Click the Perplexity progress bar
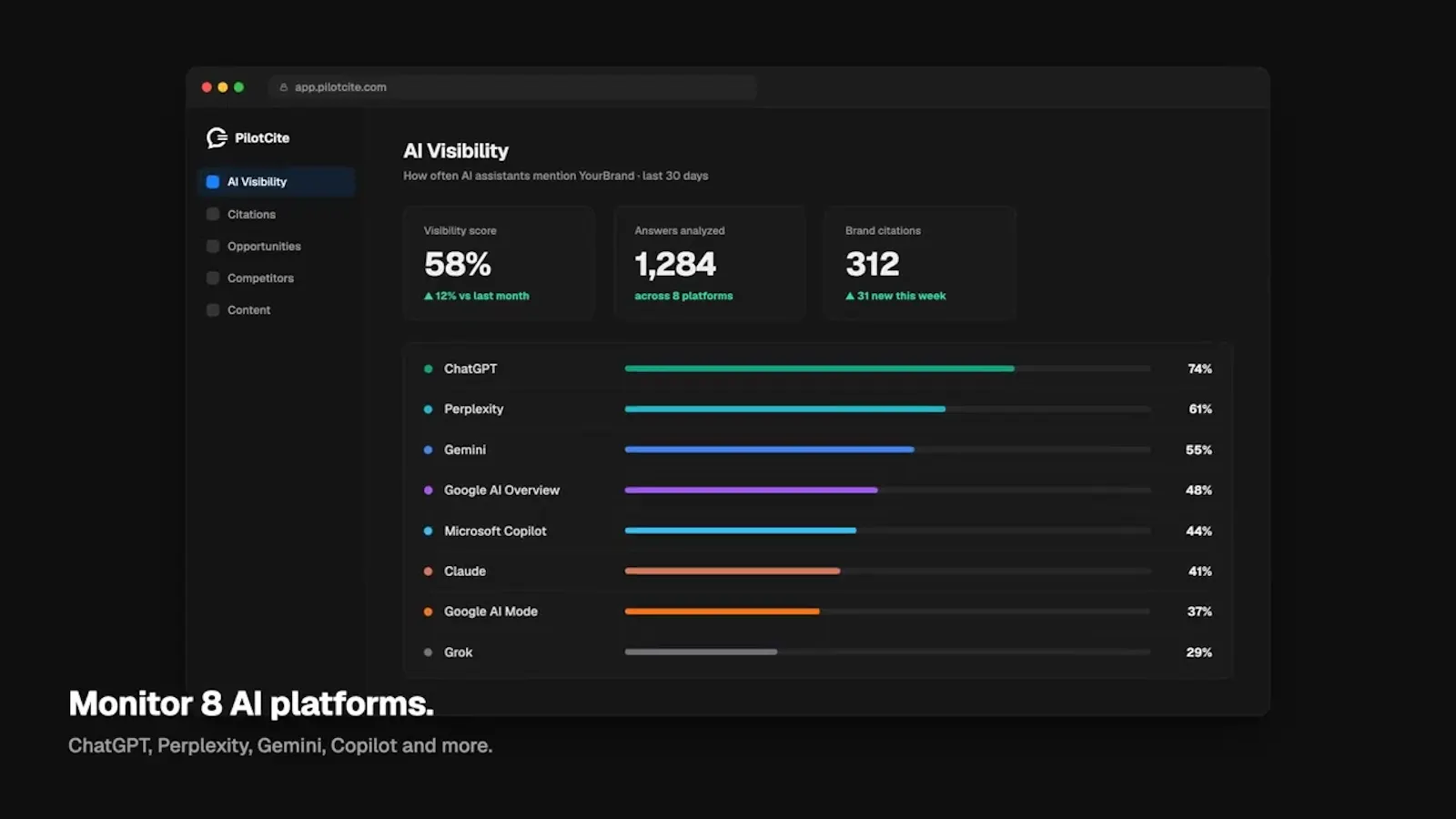 tap(888, 409)
